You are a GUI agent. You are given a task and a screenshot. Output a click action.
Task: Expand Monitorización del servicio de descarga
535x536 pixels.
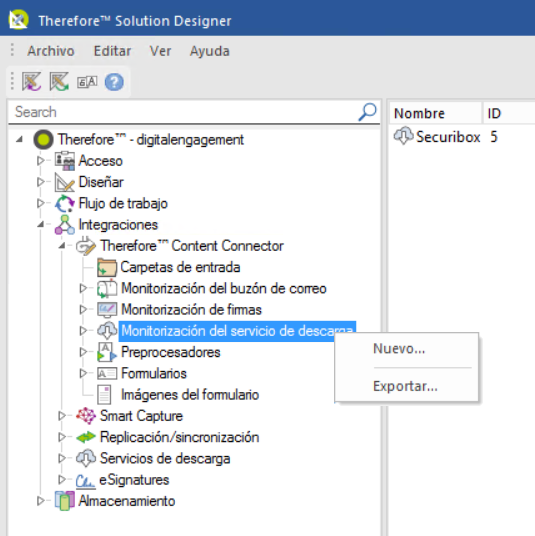click(83, 331)
